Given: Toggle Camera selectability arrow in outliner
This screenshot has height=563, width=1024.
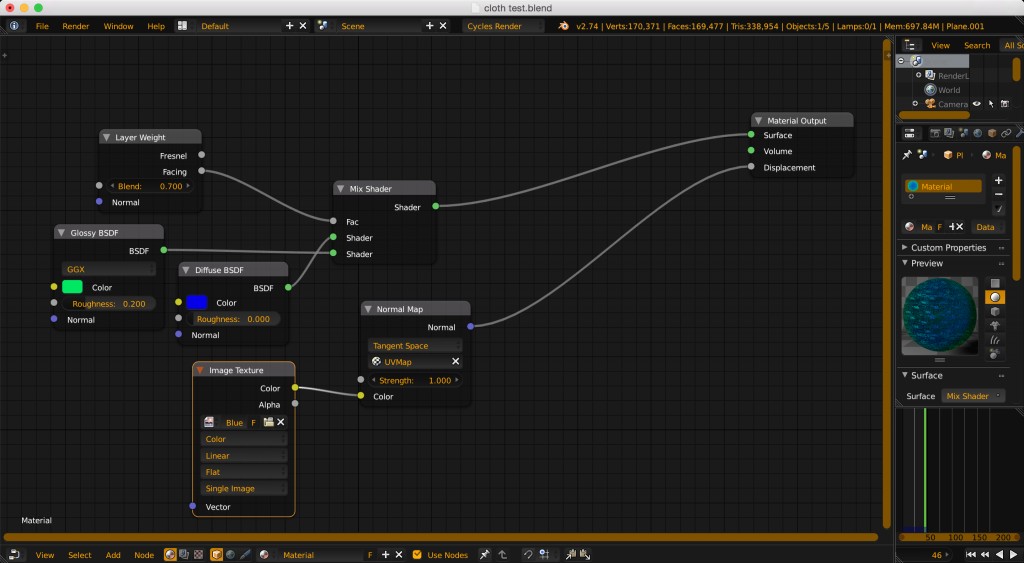Looking at the screenshot, I should (991, 104).
